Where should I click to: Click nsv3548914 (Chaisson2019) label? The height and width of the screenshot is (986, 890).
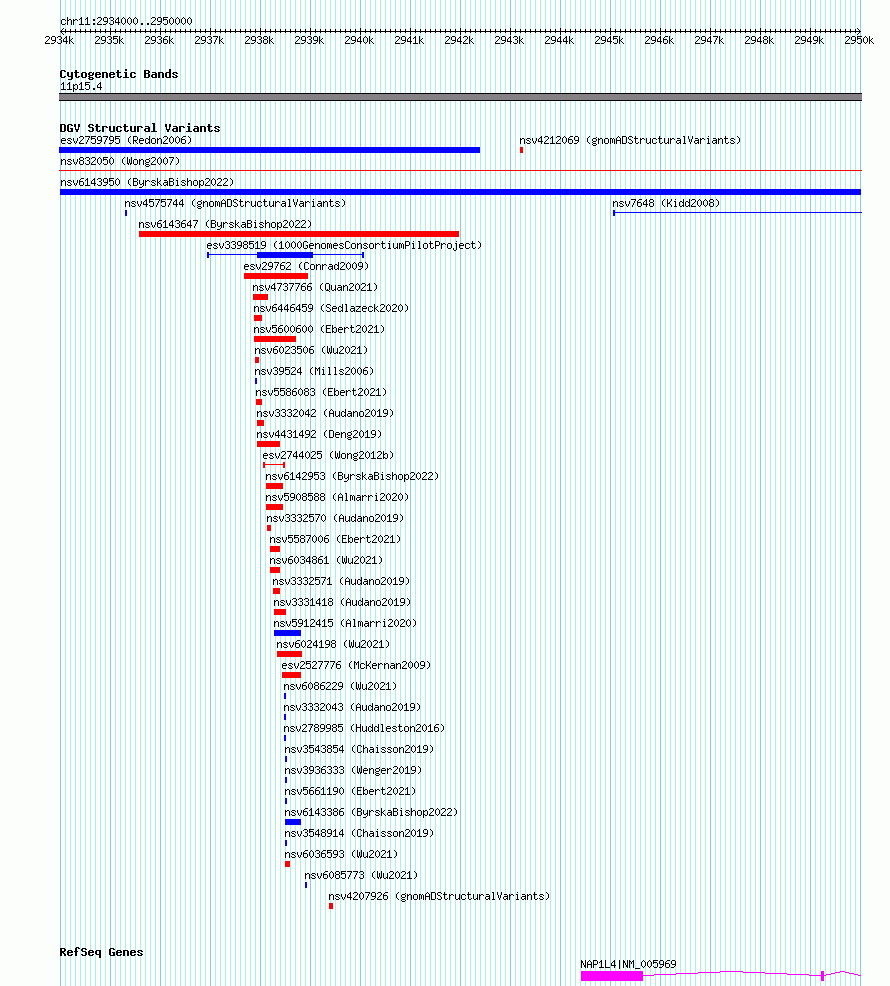[359, 833]
